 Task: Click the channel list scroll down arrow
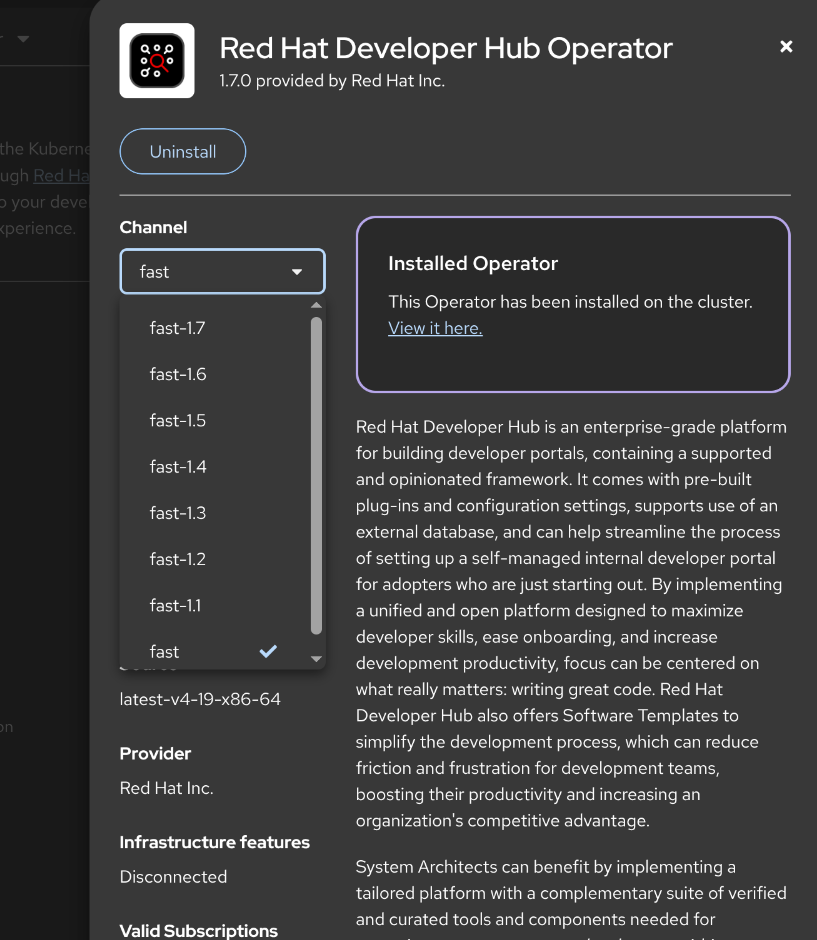(x=317, y=659)
